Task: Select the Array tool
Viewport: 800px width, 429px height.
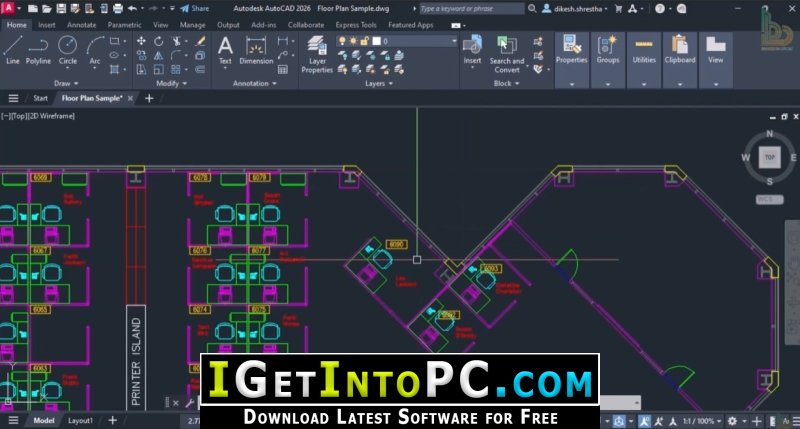Action: point(176,69)
